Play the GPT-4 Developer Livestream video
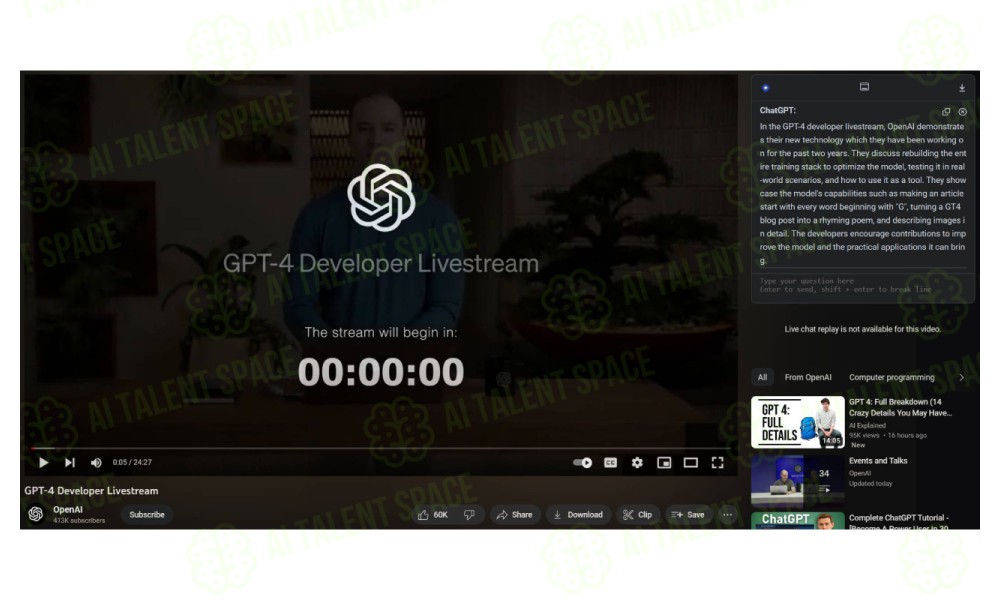The width and height of the screenshot is (1000, 600). 43,462
